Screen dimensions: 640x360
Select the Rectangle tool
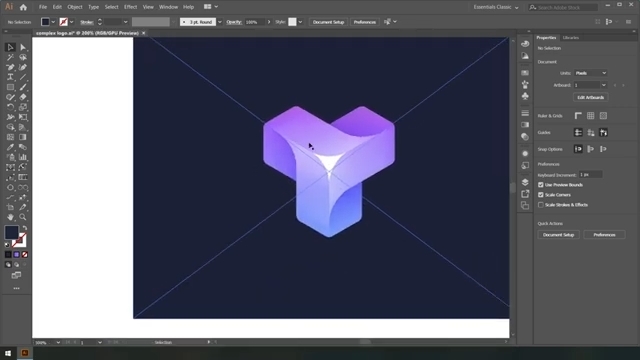click(10, 87)
